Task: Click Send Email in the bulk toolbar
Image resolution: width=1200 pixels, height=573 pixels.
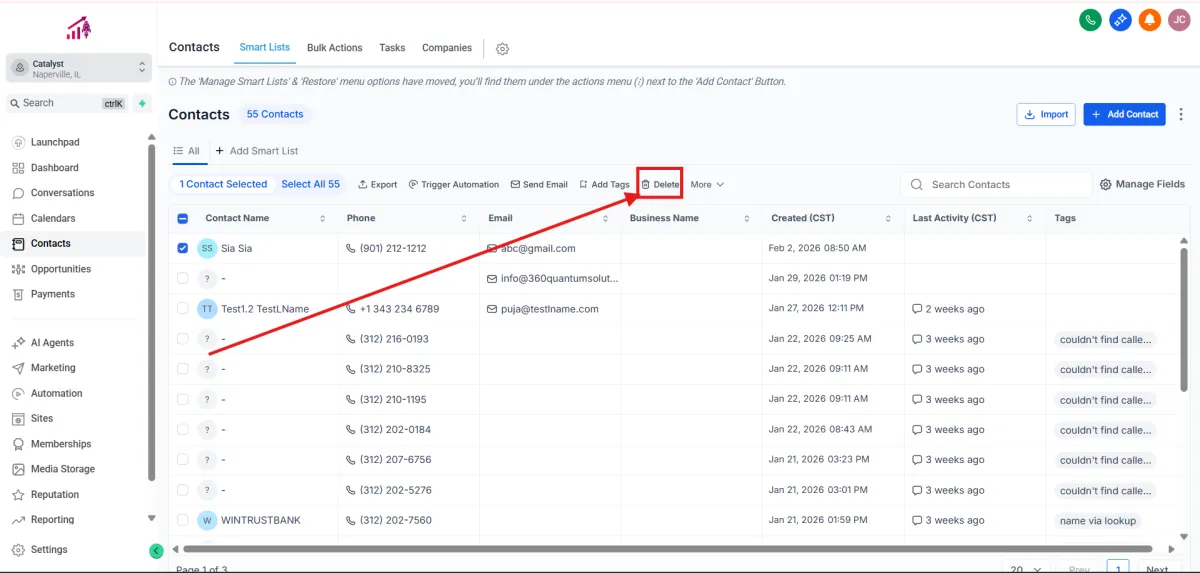Action: (x=539, y=184)
